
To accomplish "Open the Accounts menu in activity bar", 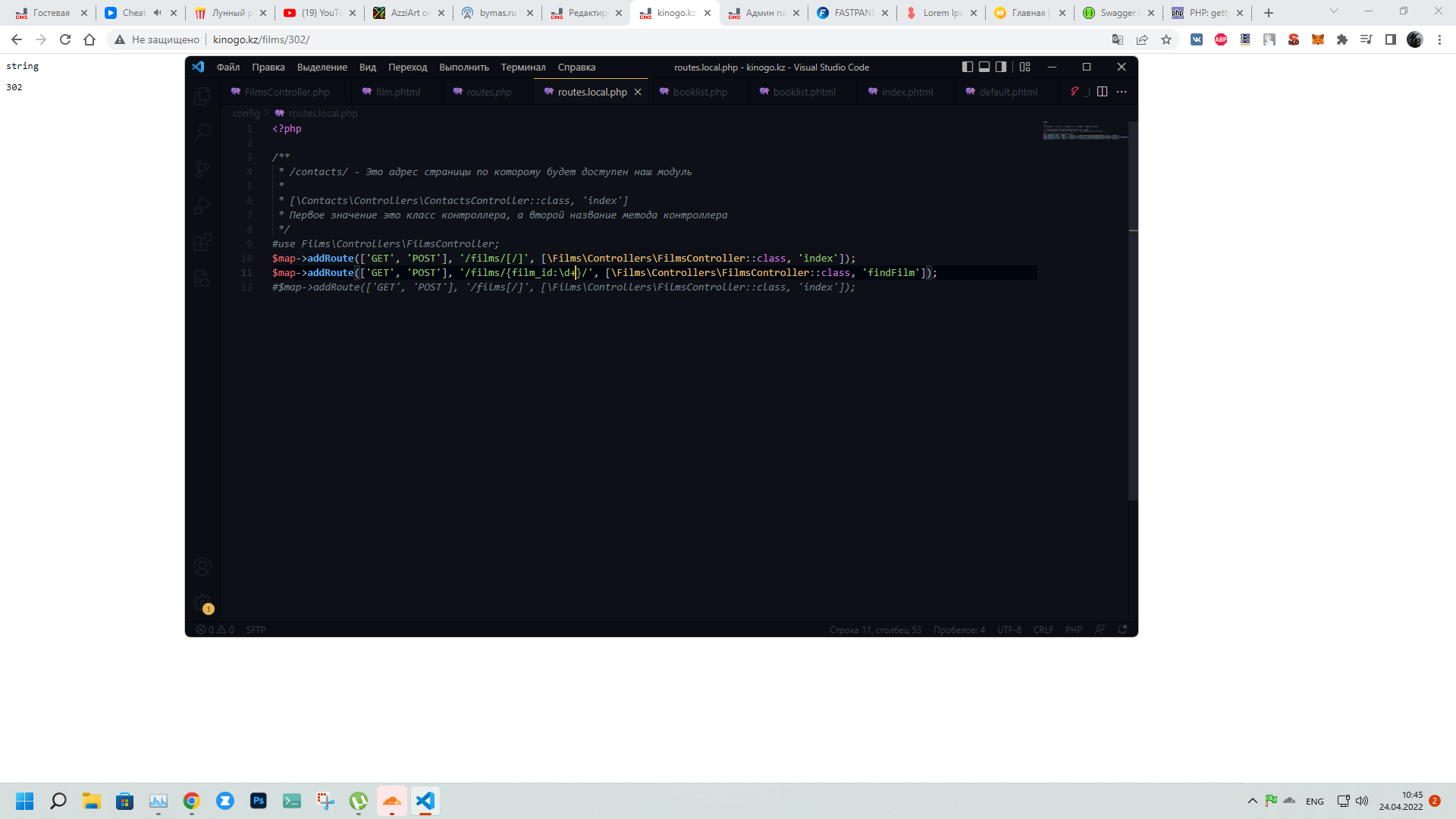I will [x=202, y=566].
